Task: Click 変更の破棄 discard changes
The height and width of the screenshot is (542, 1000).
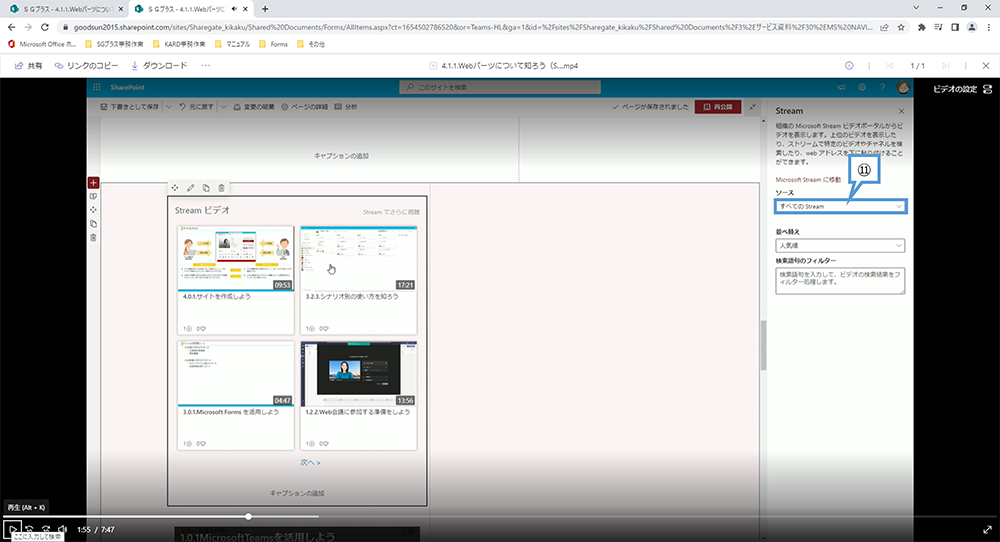Action: pos(254,107)
